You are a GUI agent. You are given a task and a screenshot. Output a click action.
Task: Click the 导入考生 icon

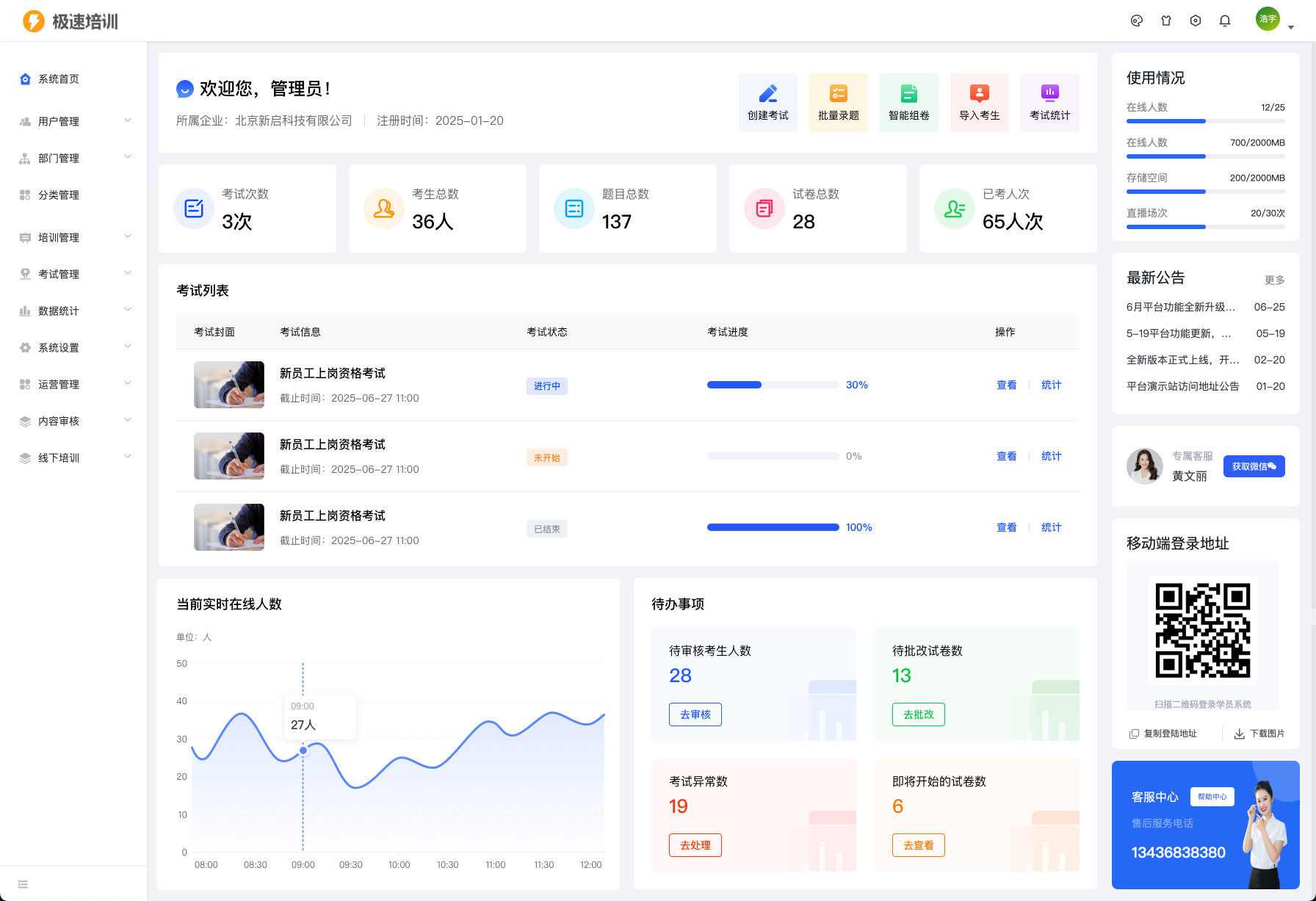979,94
